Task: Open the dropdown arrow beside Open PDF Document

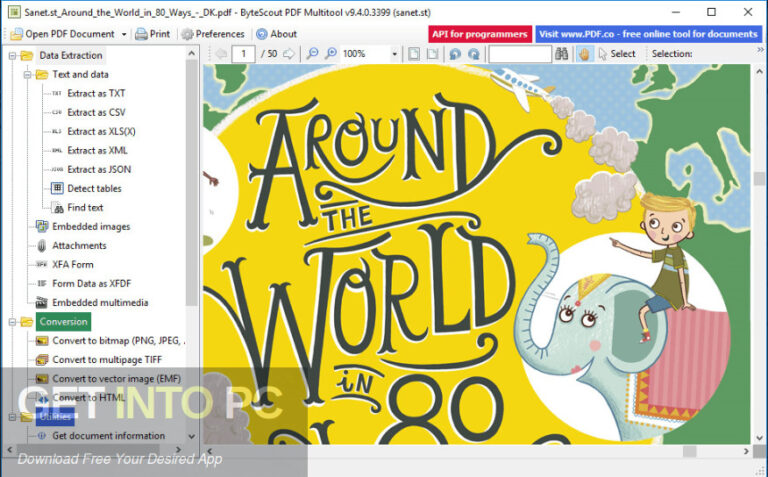Action: point(123,34)
